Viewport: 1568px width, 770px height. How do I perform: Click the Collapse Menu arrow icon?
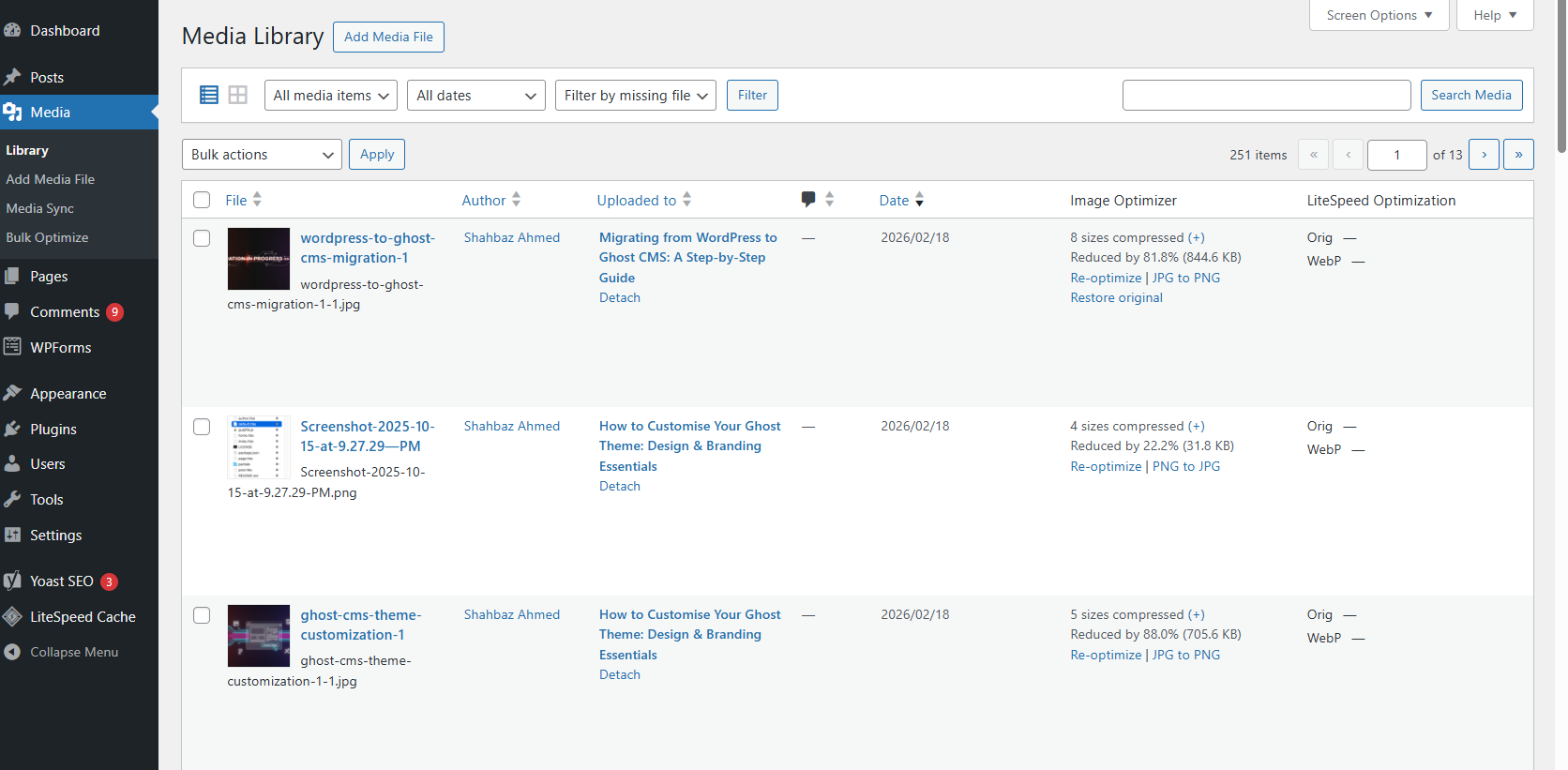point(12,652)
